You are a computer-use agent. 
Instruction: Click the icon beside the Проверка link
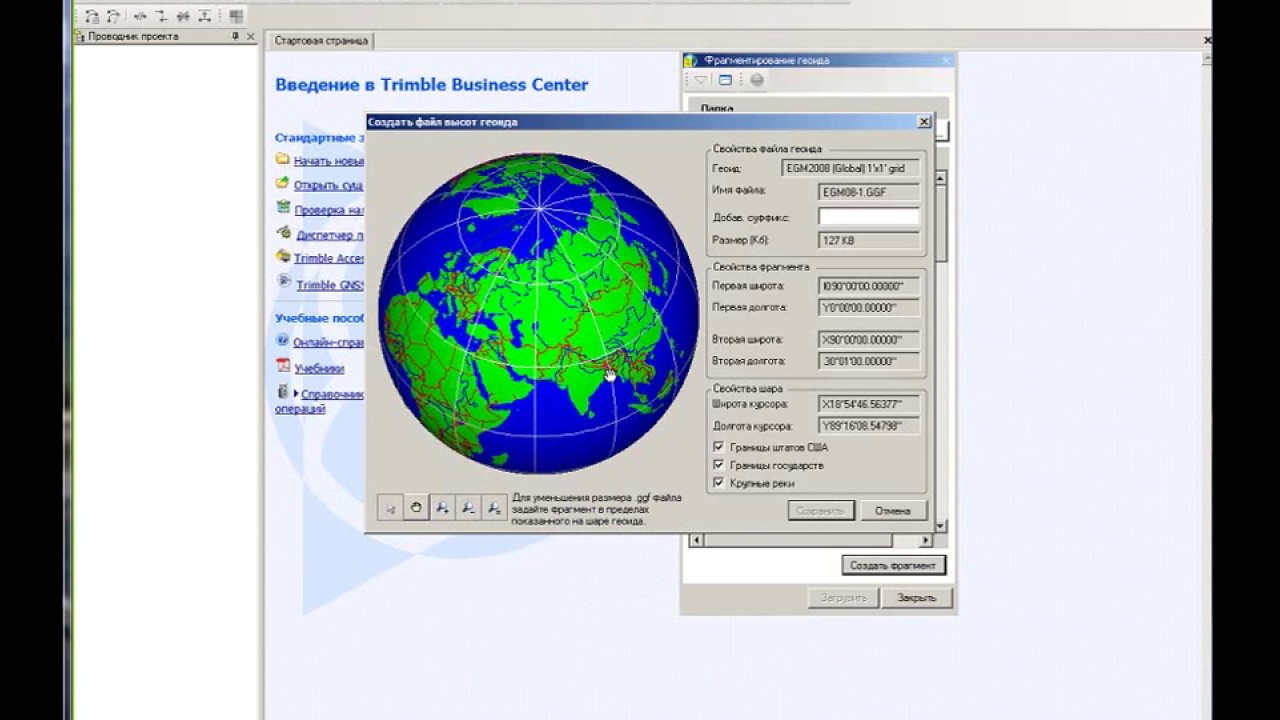[284, 209]
